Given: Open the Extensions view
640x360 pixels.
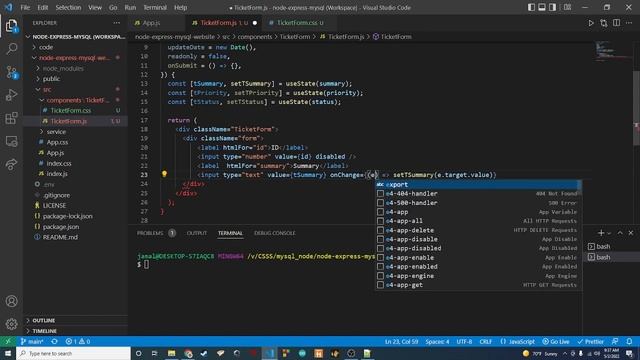Looking at the screenshot, I should 11,118.
